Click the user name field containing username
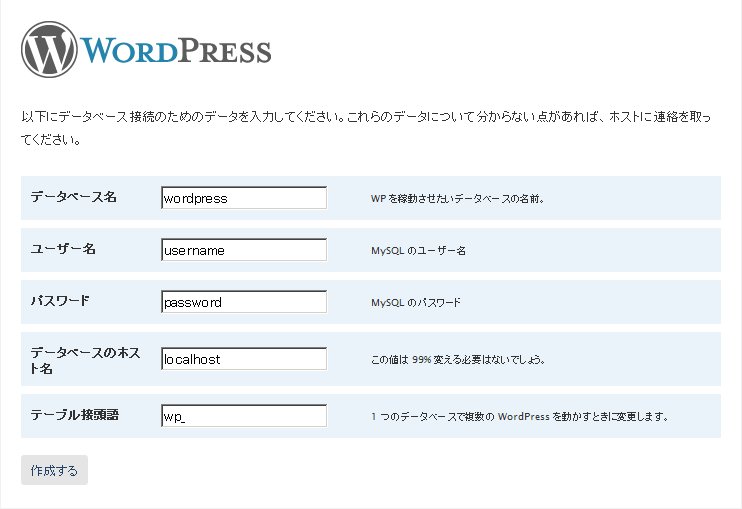This screenshot has height=509, width=742. (244, 250)
